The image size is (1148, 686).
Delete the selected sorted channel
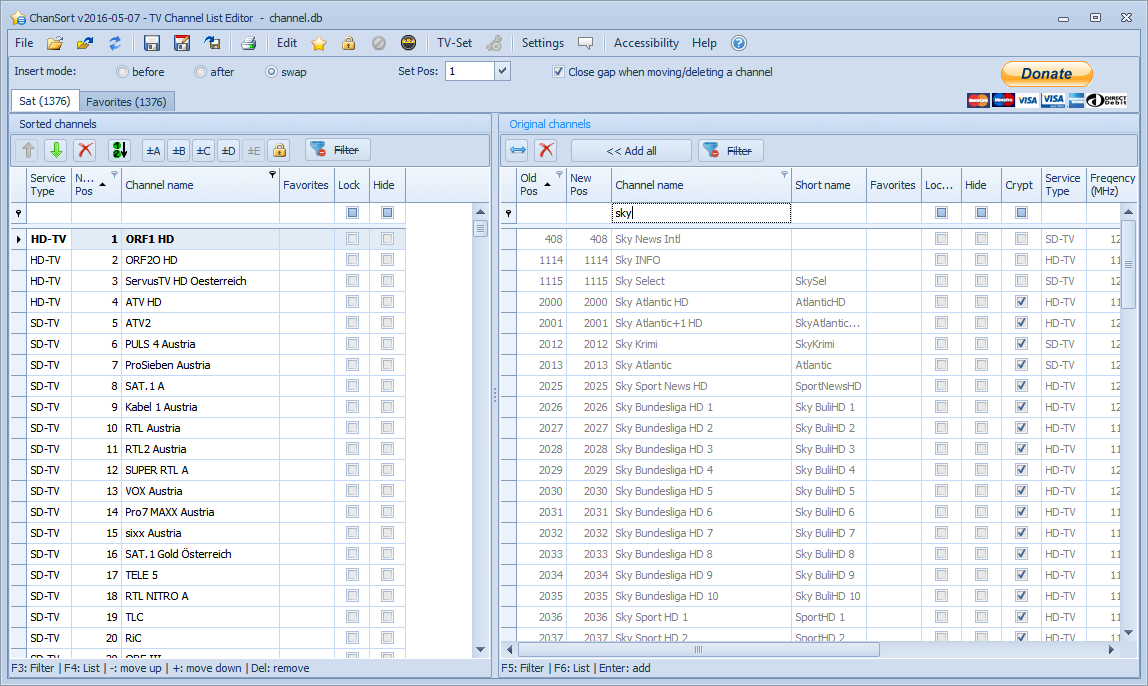[x=83, y=149]
